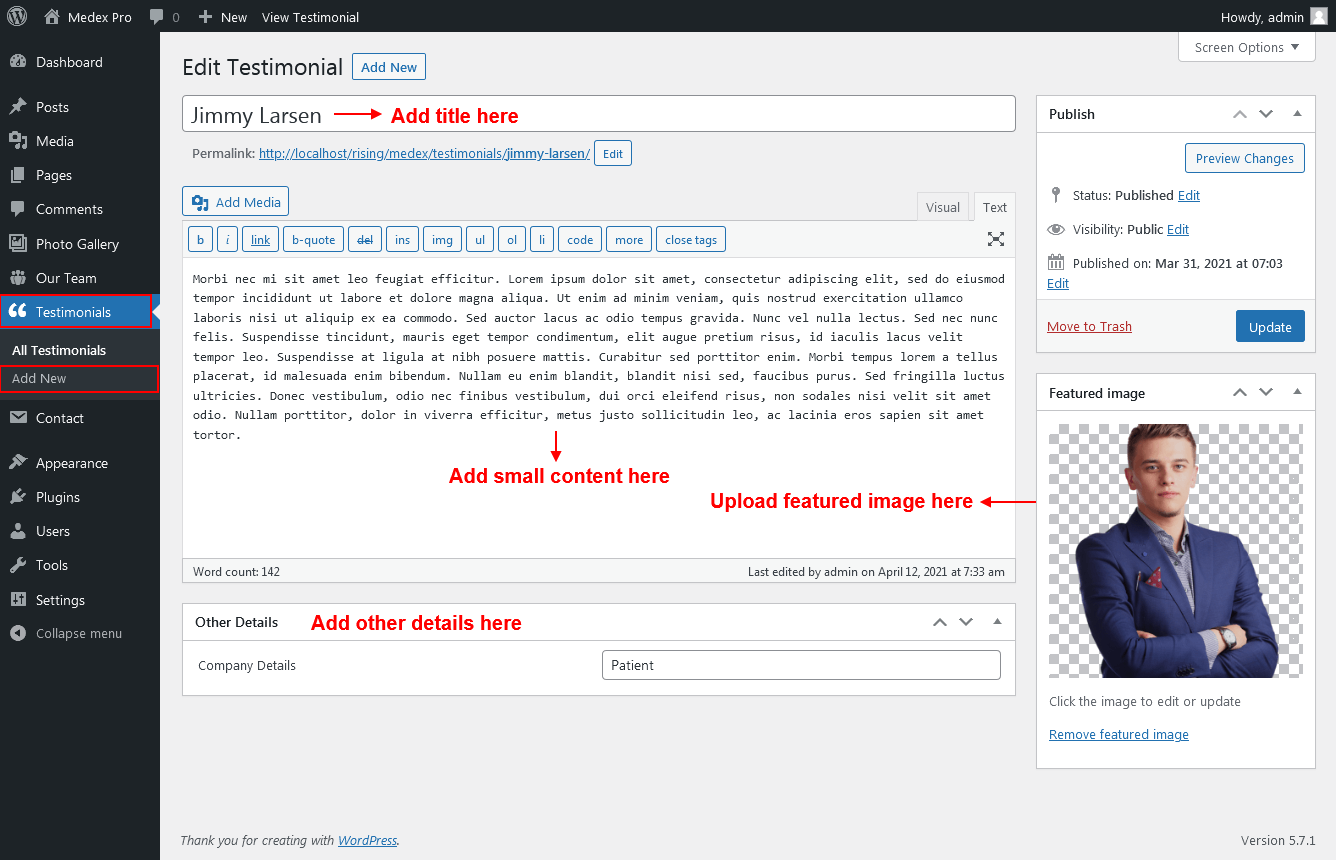Click Remove featured image link
The height and width of the screenshot is (860, 1336).
[1118, 734]
